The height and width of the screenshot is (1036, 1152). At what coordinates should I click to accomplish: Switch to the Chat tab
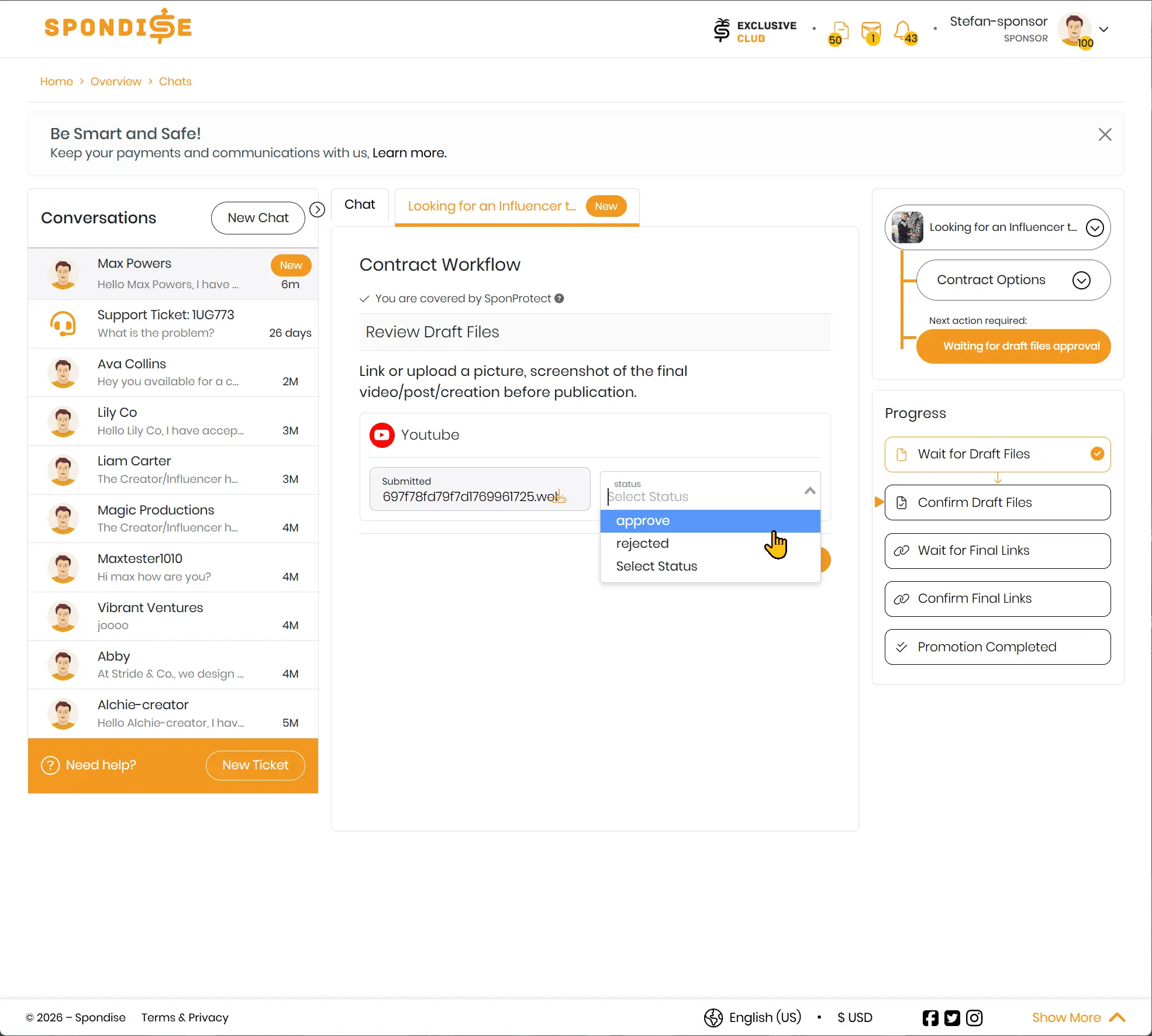coord(360,205)
